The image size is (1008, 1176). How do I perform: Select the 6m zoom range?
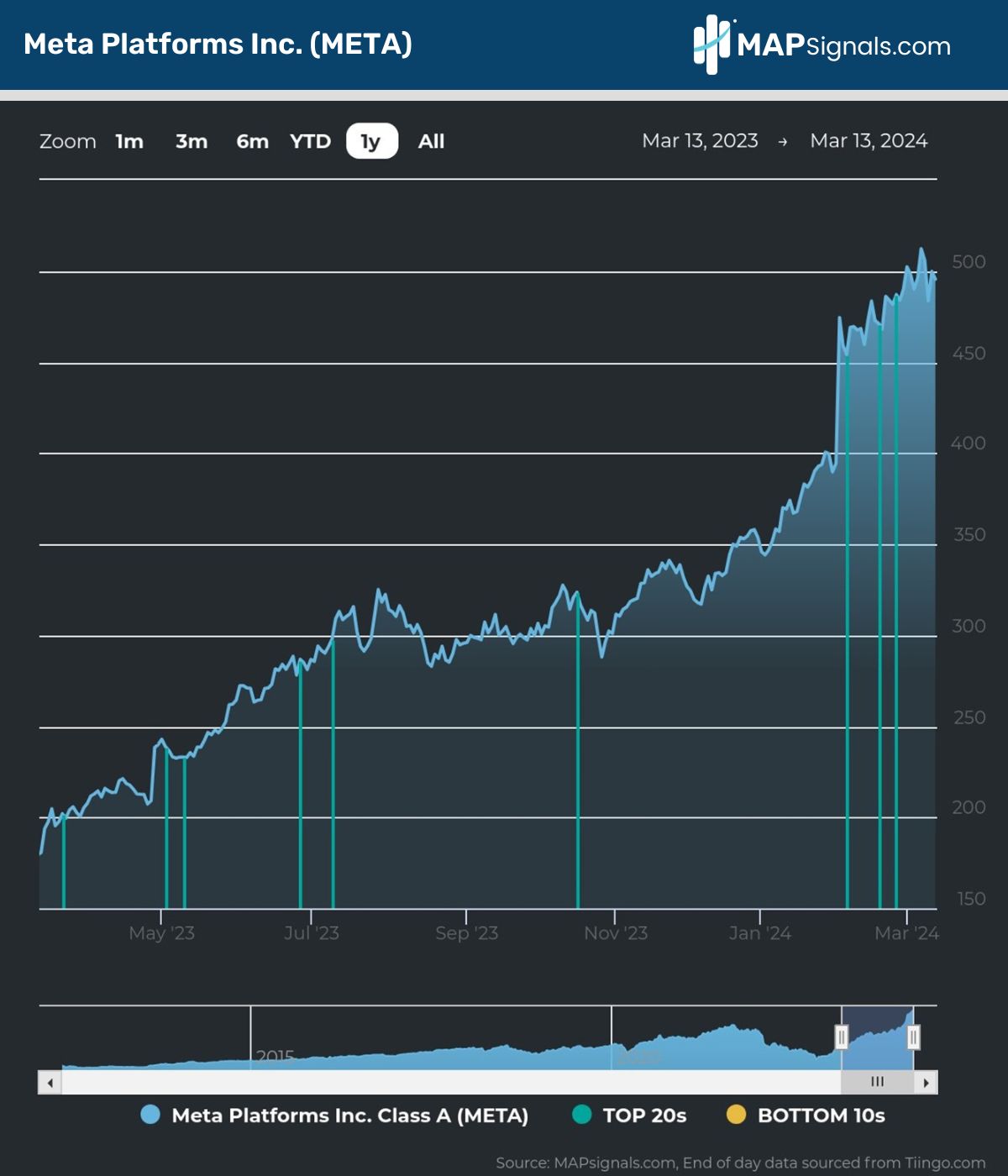pos(252,141)
